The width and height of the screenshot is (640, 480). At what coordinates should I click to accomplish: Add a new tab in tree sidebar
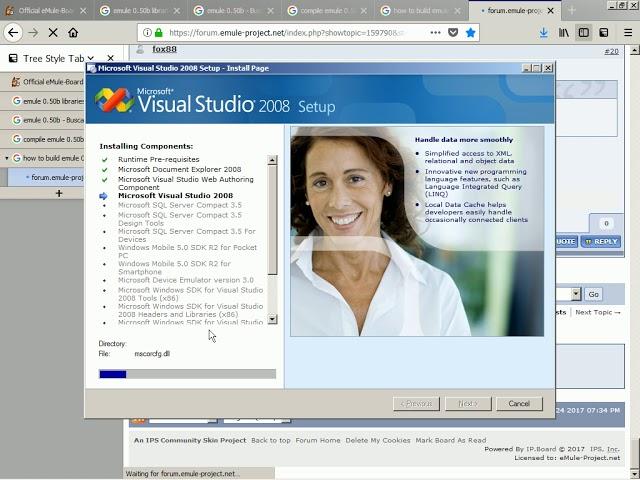pos(59,193)
